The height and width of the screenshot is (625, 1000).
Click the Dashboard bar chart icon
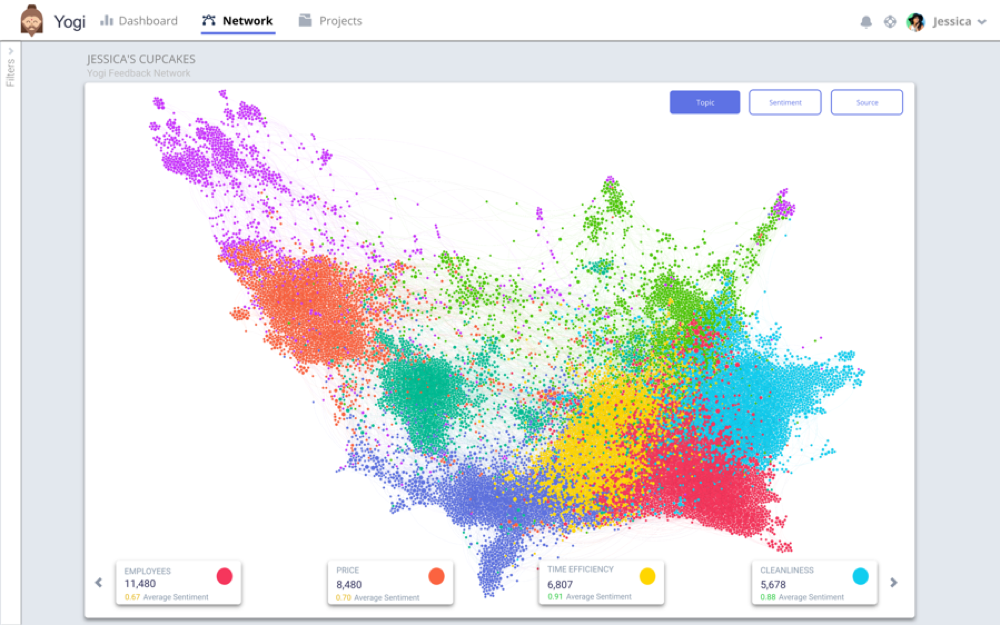pos(107,21)
